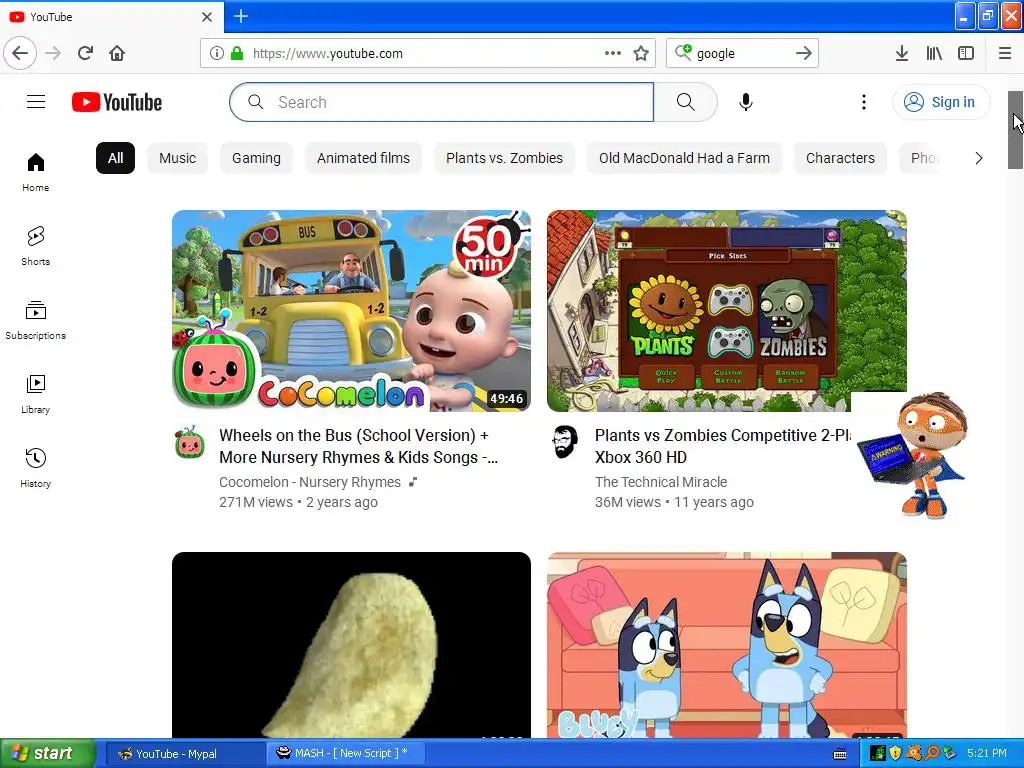Switch to the MASH New Script taskbar window

pos(346,754)
